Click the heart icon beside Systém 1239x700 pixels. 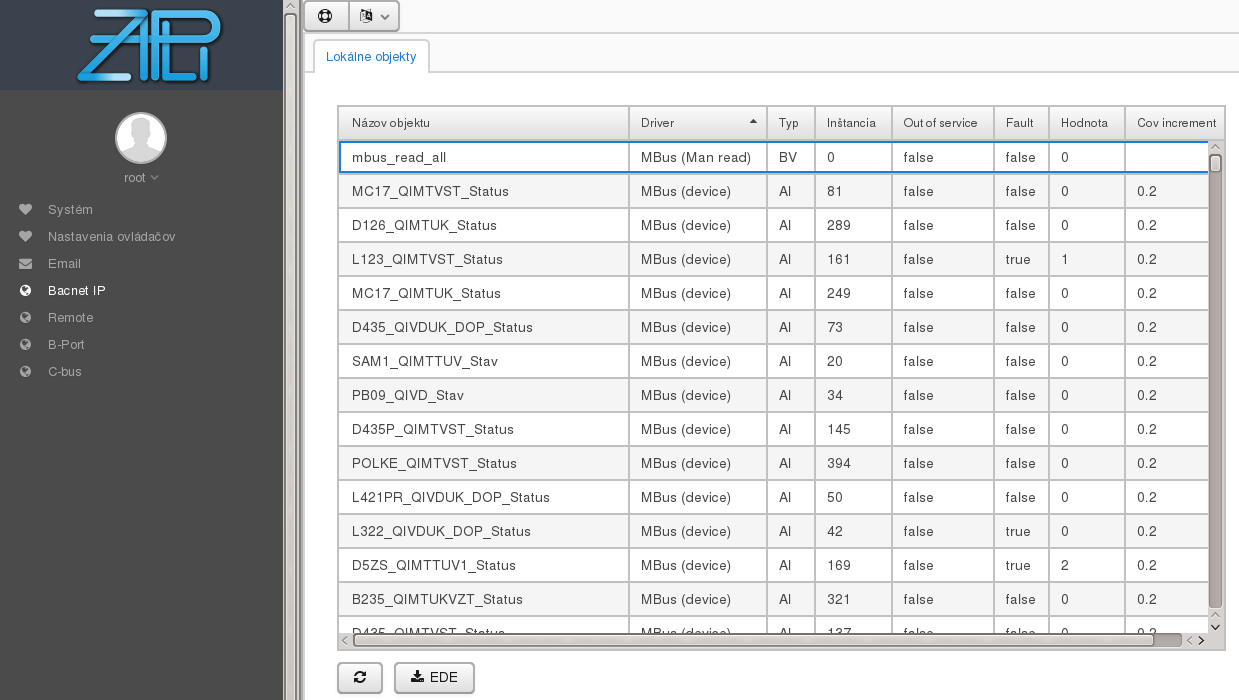click(26, 210)
